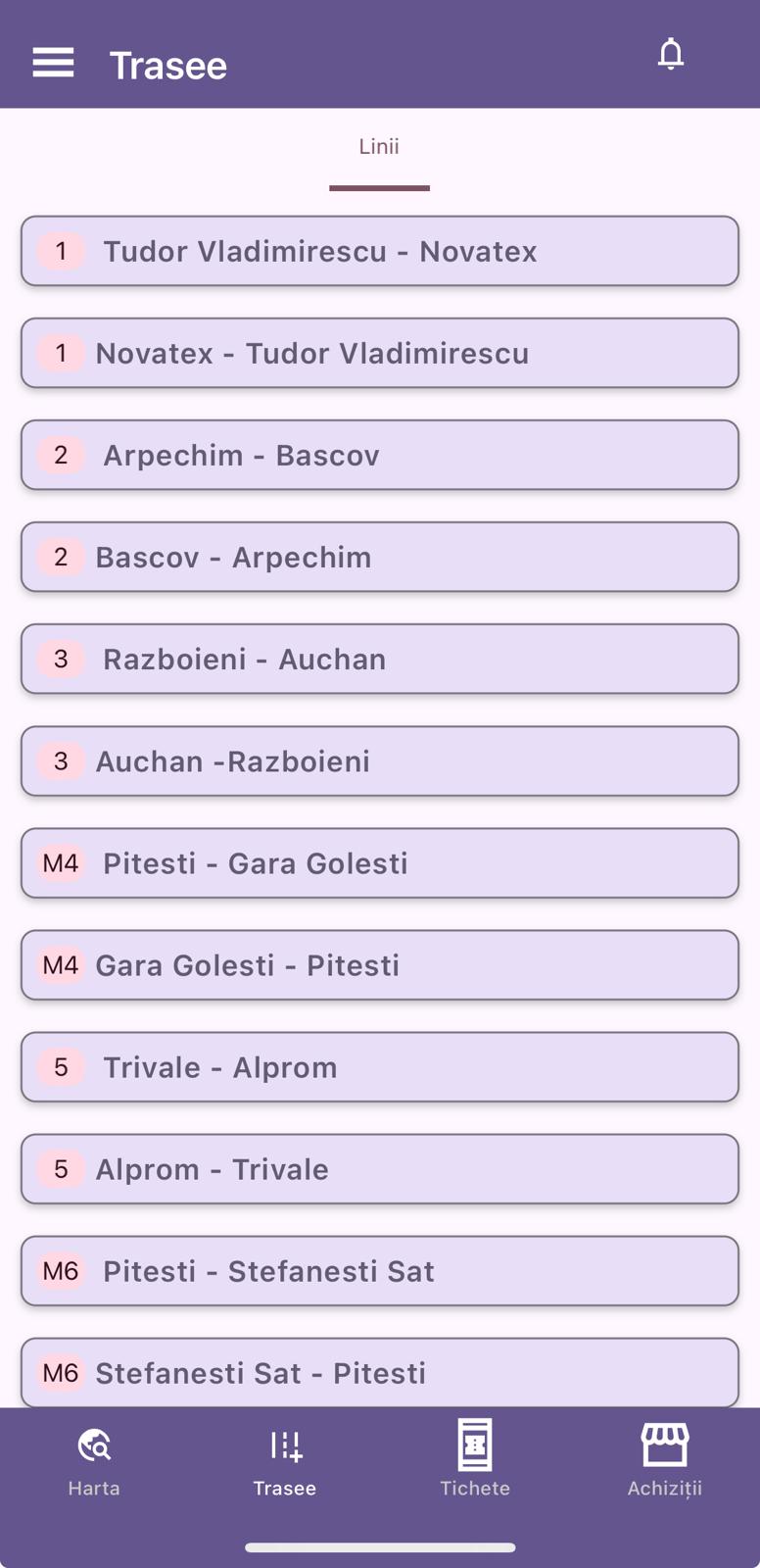Choose the Alprom - Trivale route
The image size is (760, 1568).
(380, 1168)
